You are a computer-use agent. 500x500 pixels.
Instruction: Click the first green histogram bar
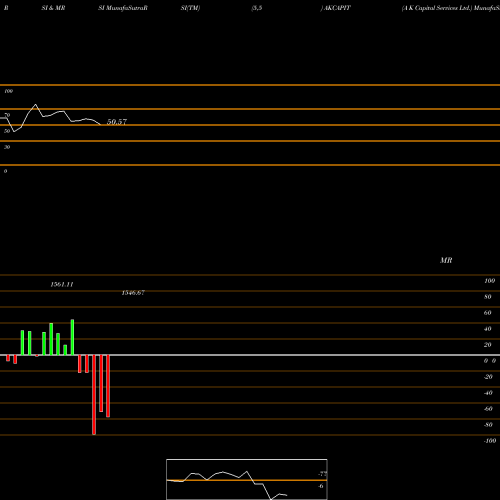point(22,343)
